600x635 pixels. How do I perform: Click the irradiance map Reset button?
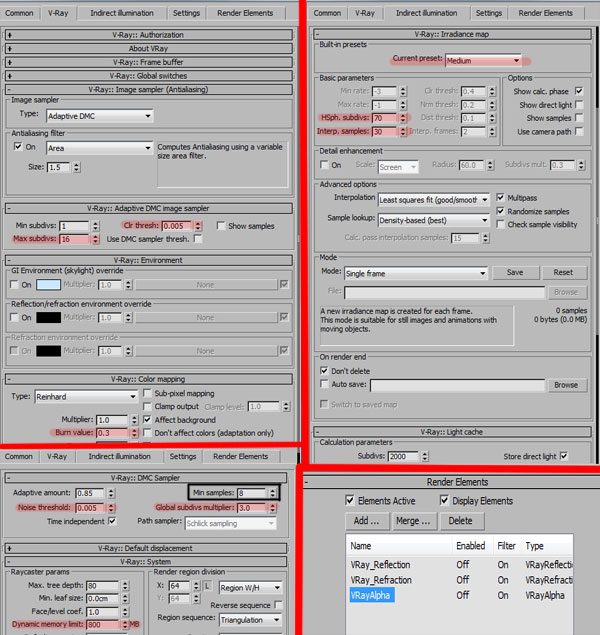tap(564, 273)
